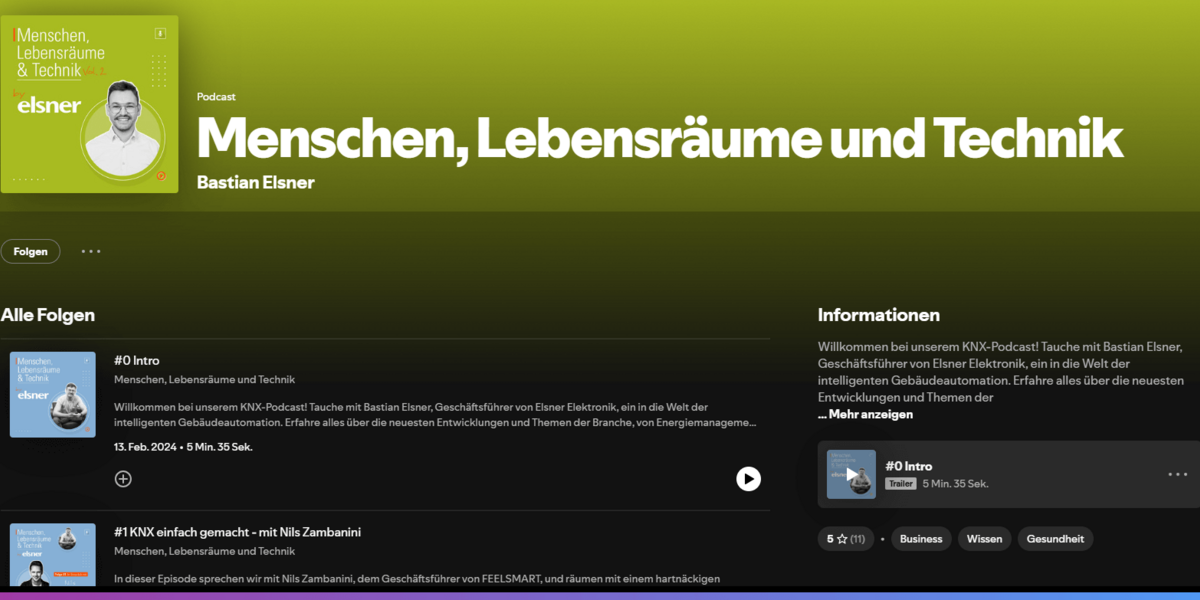Viewport: 1200px width, 600px height.
Task: Open the 5-star rating pill with 11 ratings
Action: pos(846,539)
